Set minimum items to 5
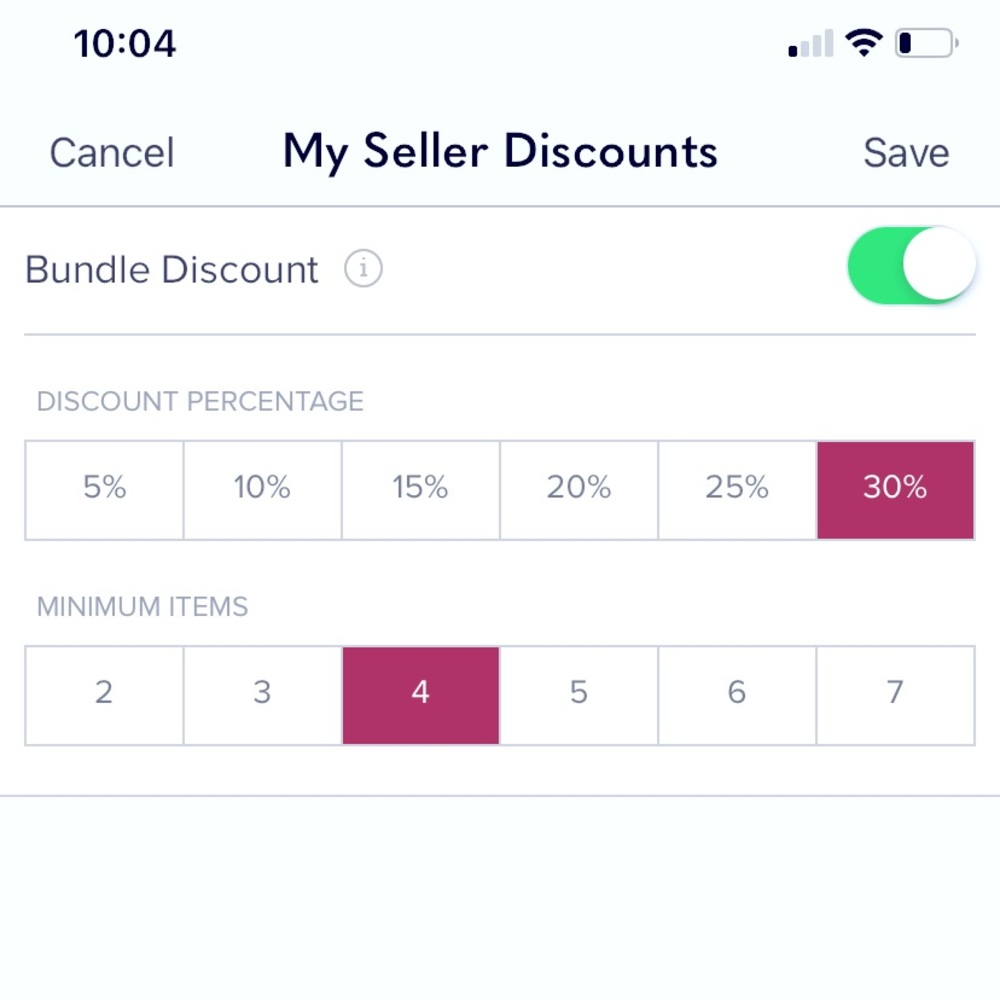1000x1000 pixels. pos(578,694)
